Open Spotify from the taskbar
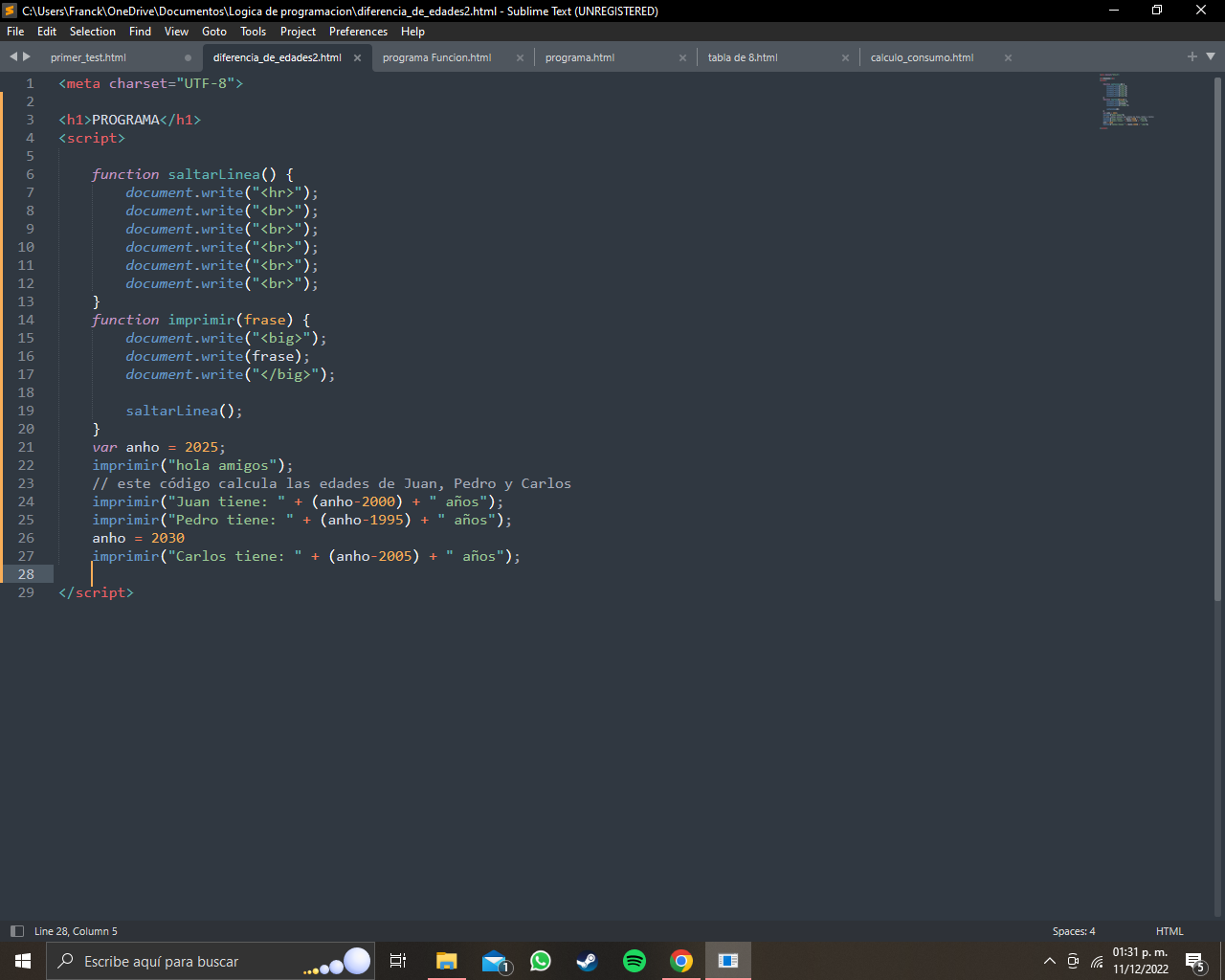The image size is (1225, 980). [x=635, y=961]
